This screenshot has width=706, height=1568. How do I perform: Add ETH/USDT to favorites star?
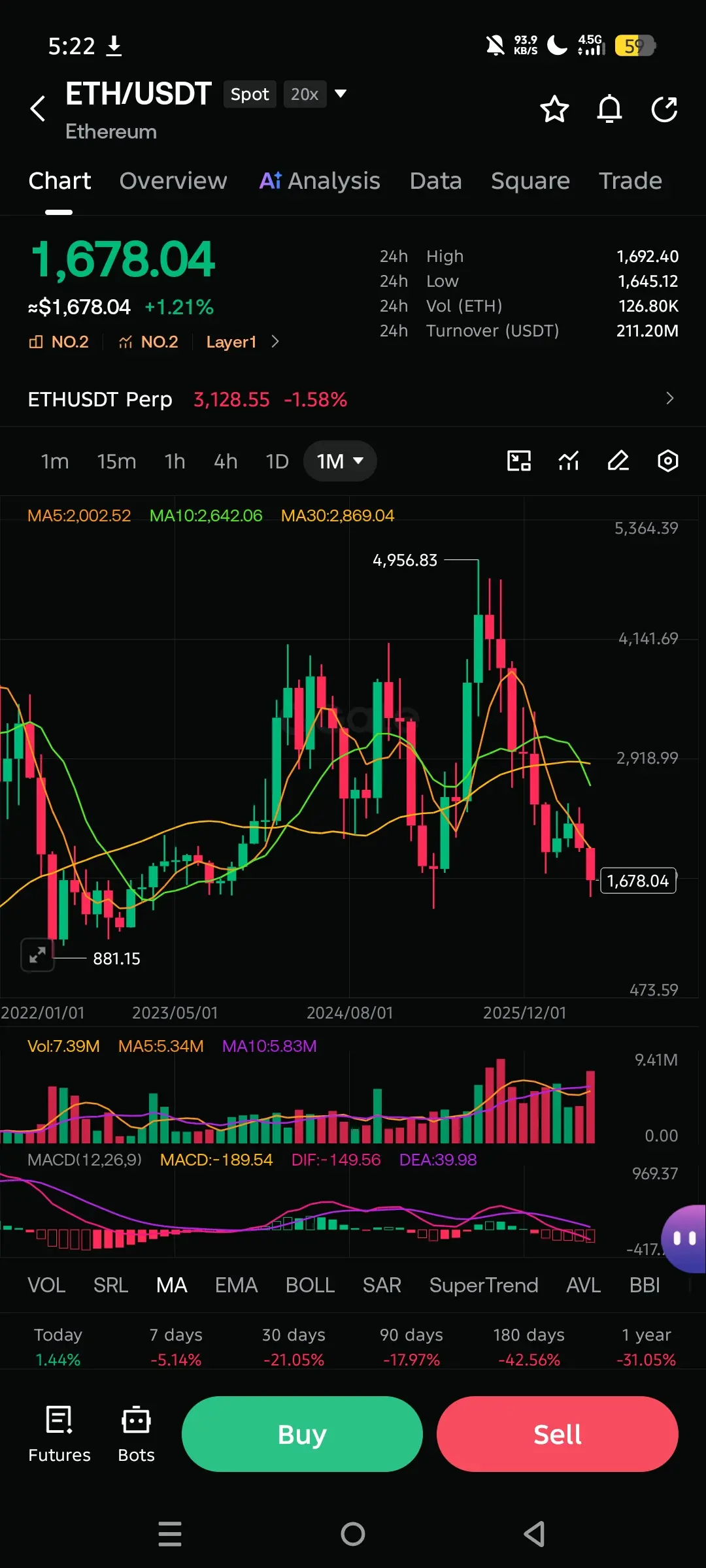click(x=554, y=109)
